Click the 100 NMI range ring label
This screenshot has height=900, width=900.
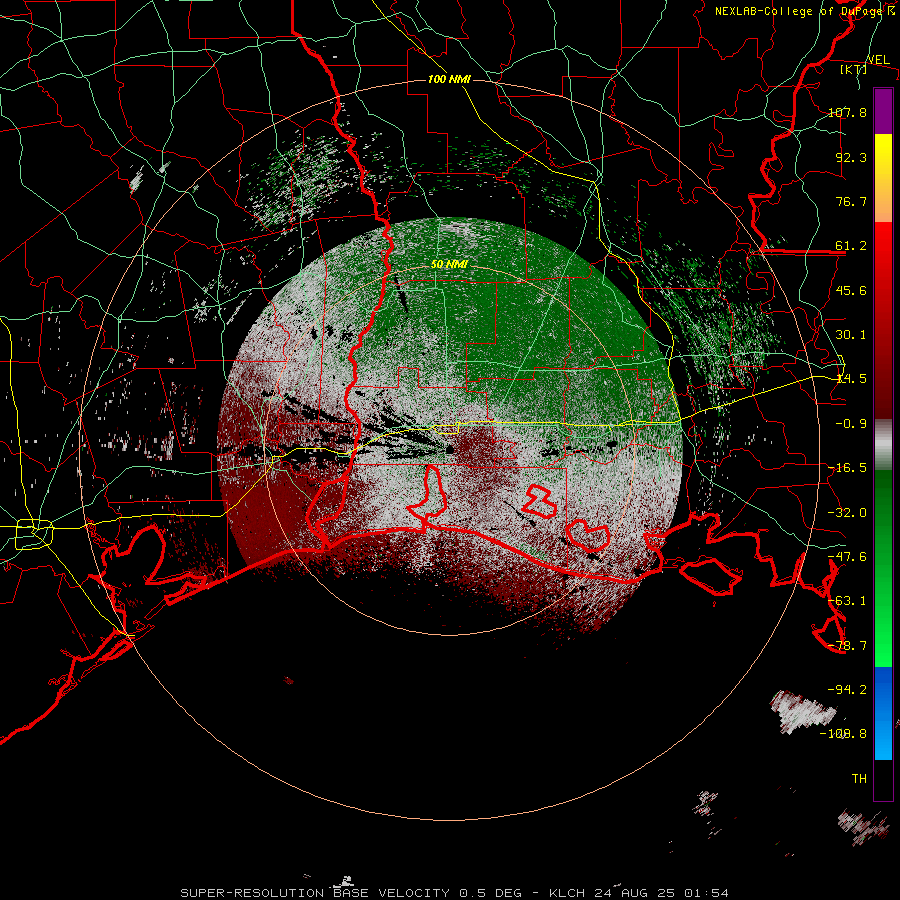click(449, 79)
